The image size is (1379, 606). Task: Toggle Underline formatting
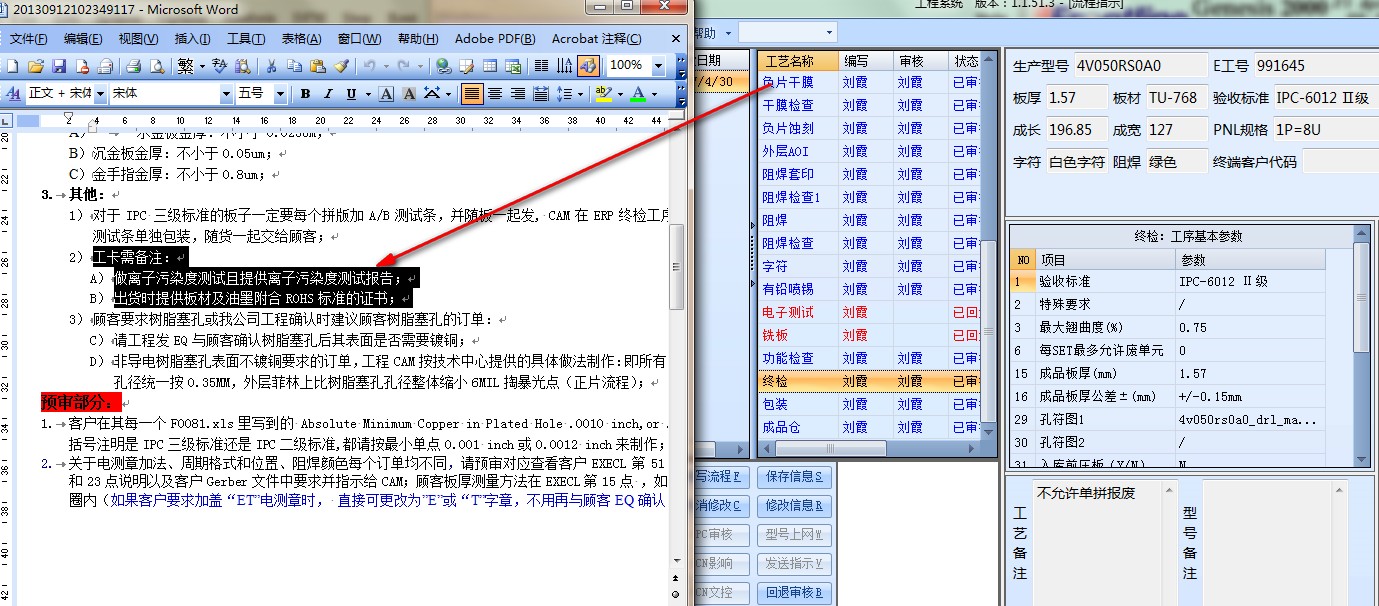351,94
